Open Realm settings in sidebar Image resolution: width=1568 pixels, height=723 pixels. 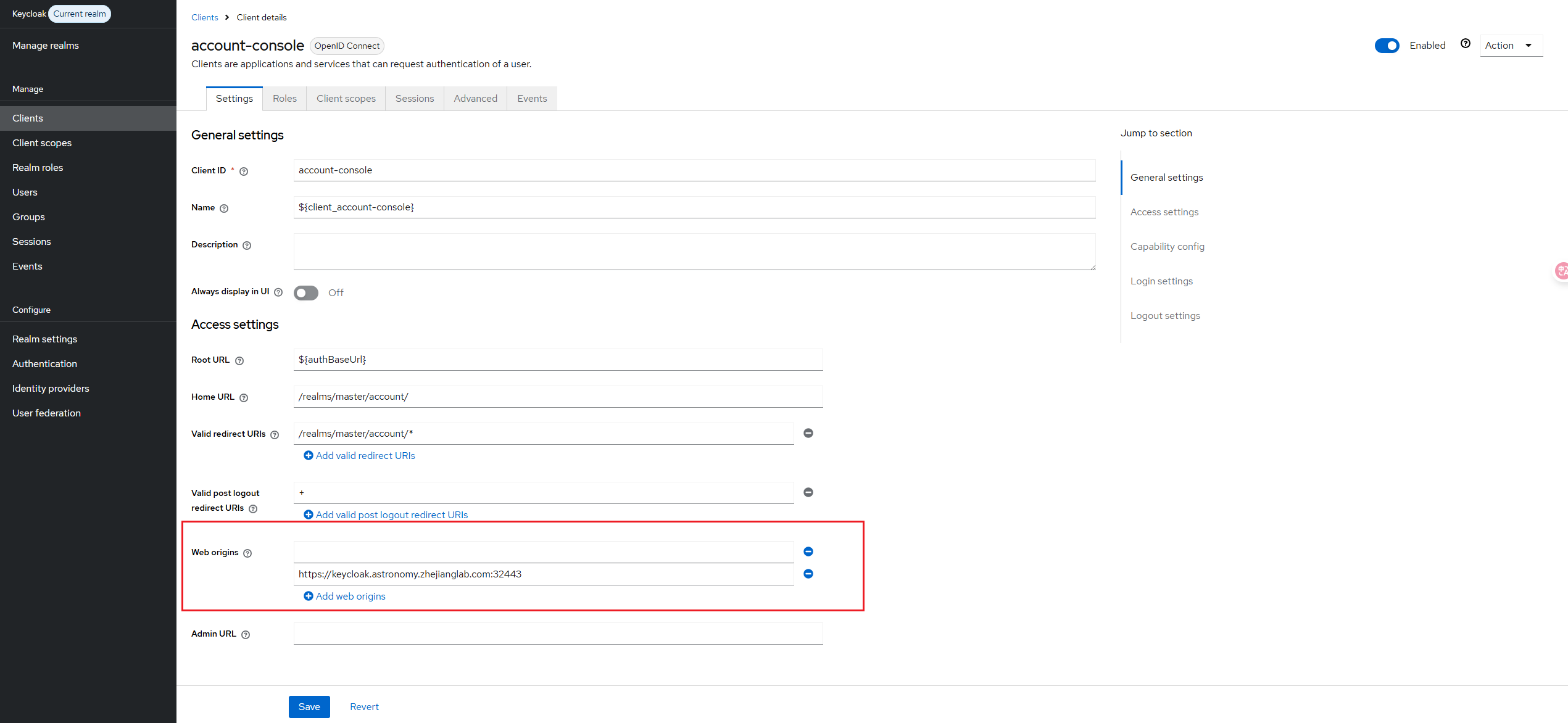(44, 339)
